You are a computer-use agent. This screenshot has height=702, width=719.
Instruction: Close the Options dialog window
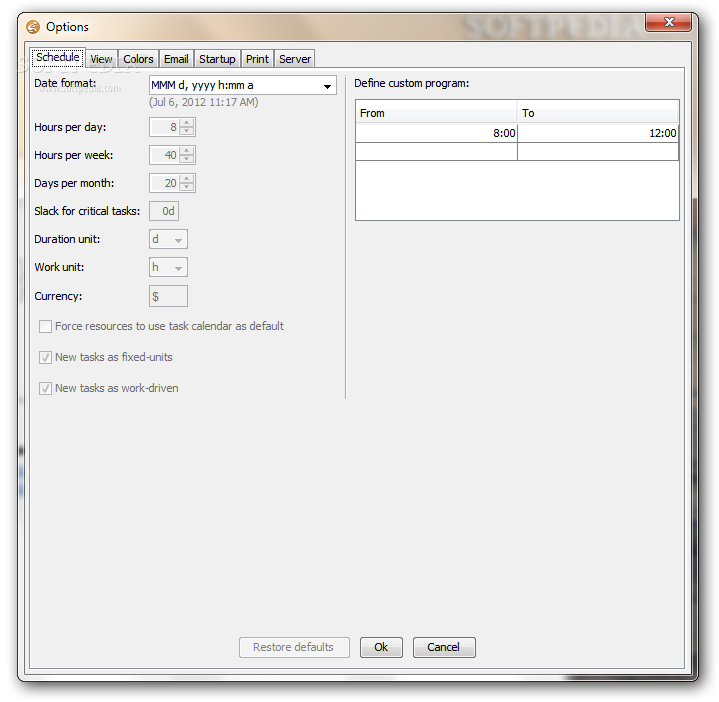point(669,22)
